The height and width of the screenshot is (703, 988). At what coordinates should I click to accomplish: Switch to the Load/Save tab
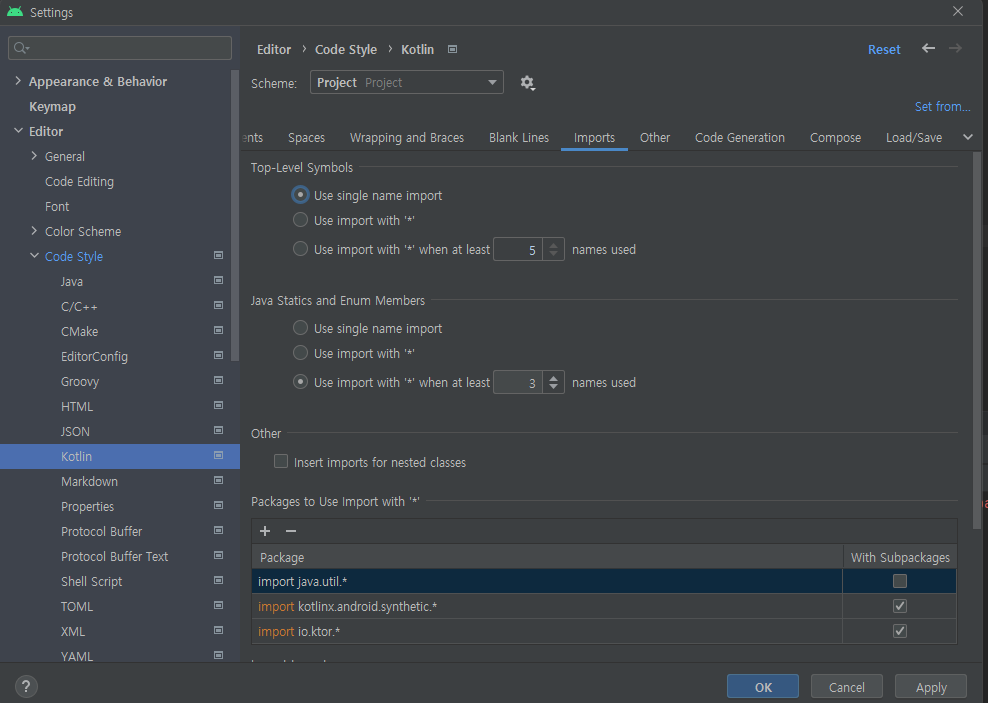[914, 137]
